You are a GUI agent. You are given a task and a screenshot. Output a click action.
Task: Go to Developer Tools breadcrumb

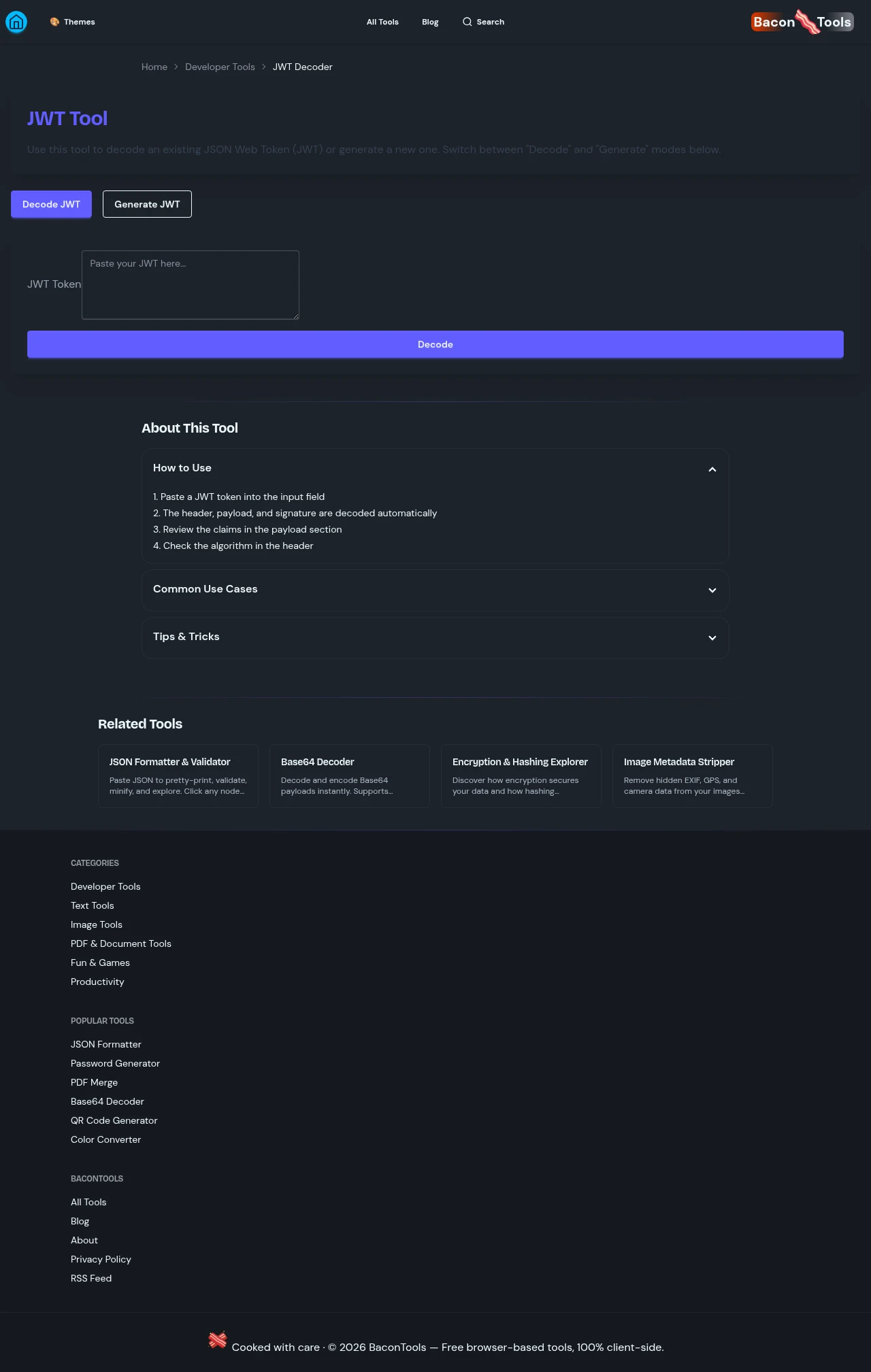[220, 67]
